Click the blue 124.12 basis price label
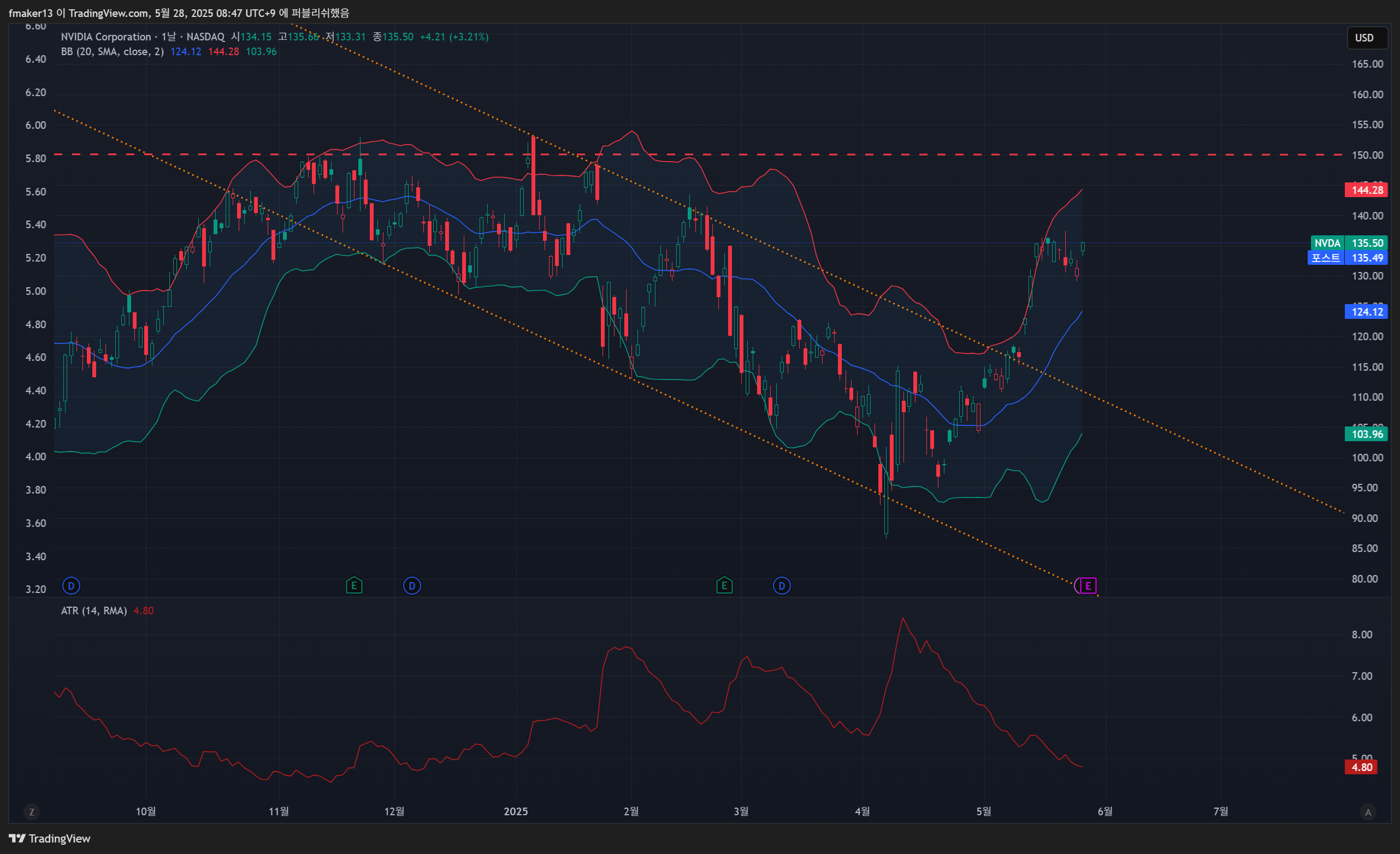 click(1367, 311)
